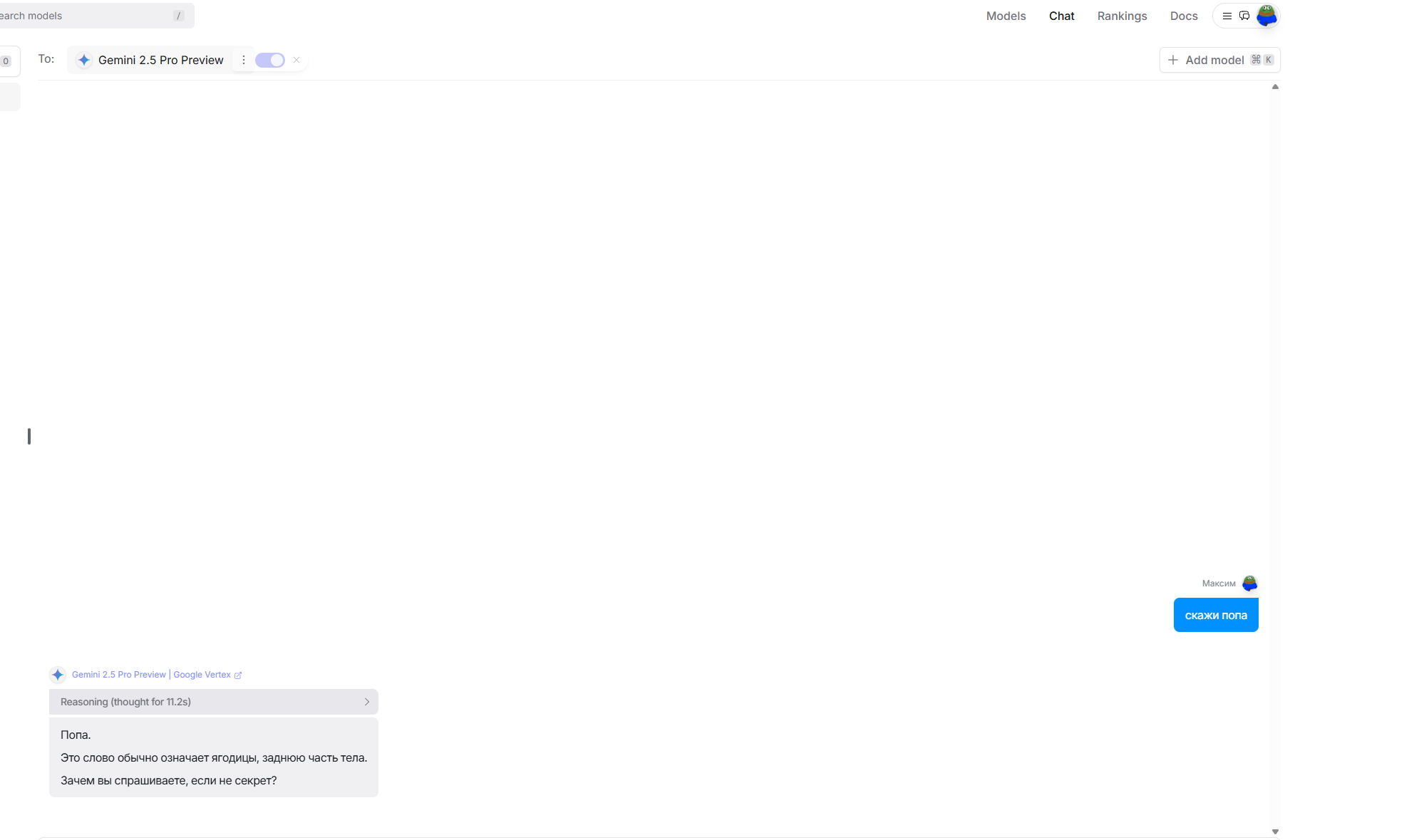This screenshot has height=840, width=1414.
Task: Open the Docs page
Action: click(x=1183, y=16)
